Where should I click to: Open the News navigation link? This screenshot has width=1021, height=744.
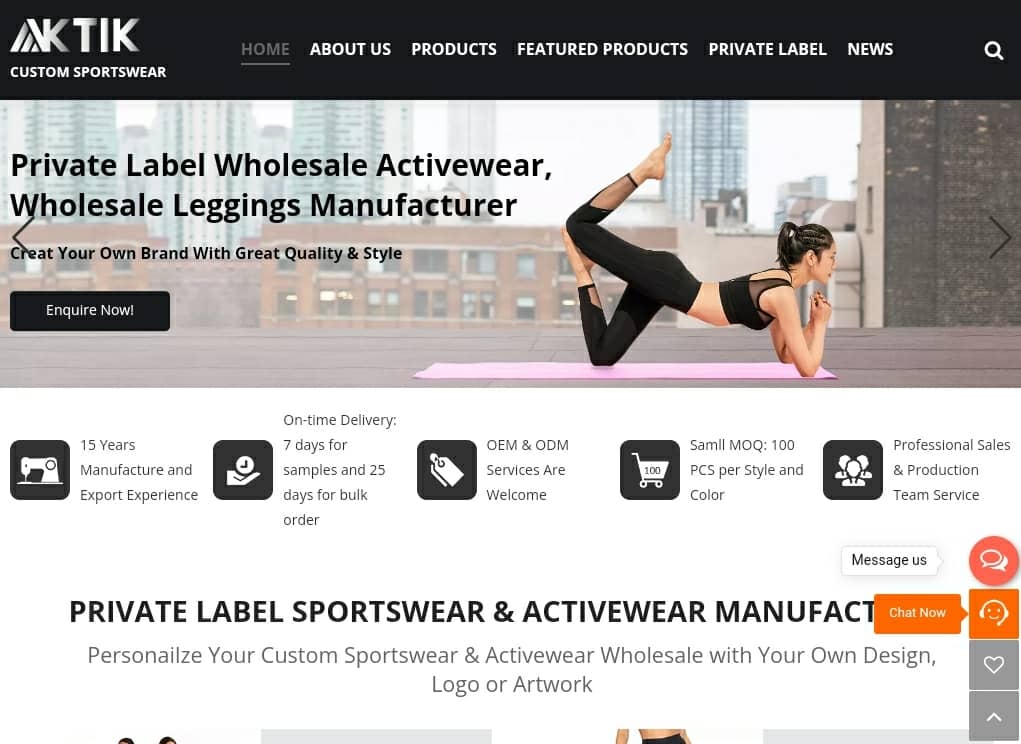coord(870,49)
